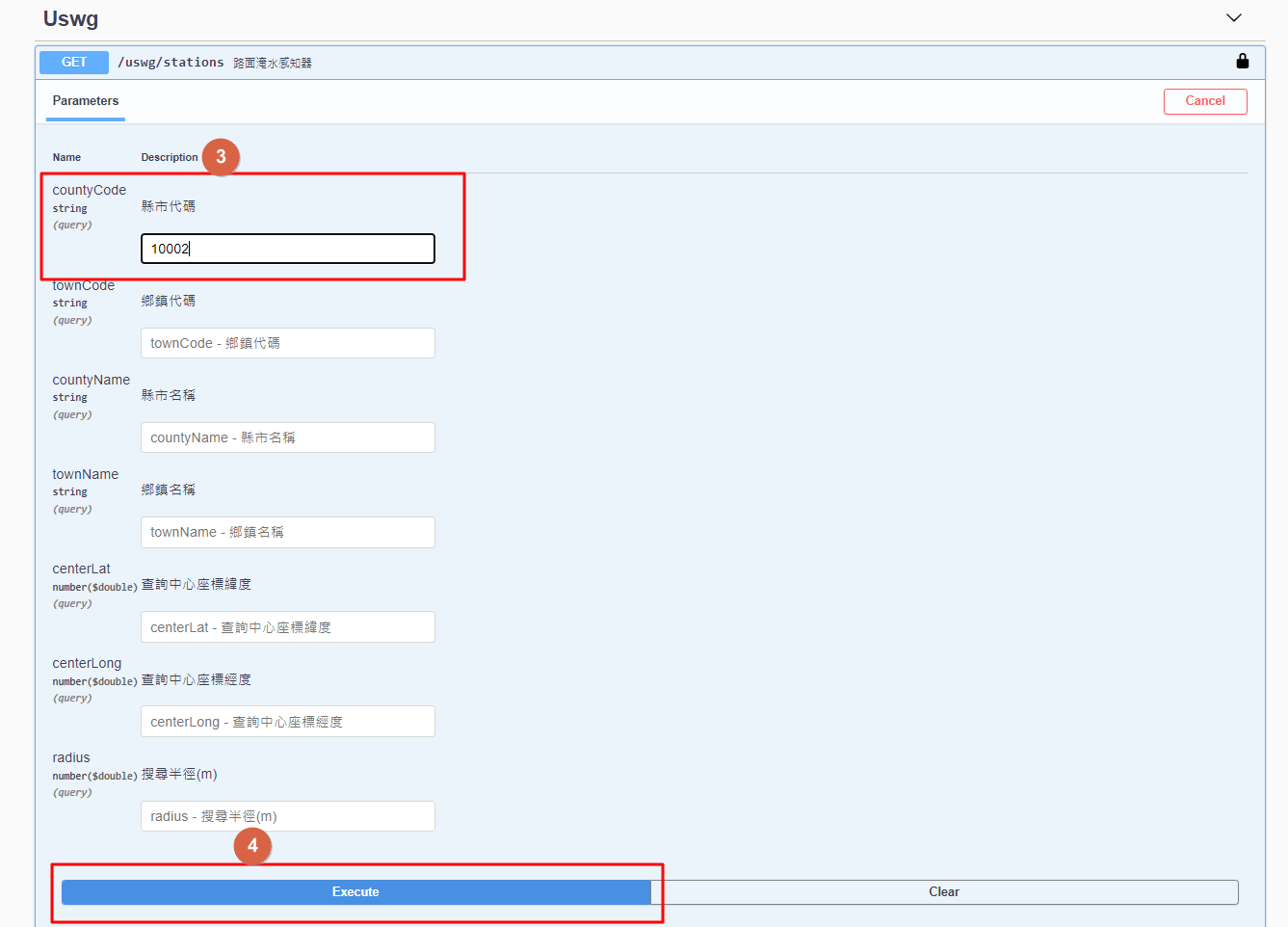Select the Parameters tab
This screenshot has width=1288, height=927.
click(86, 101)
